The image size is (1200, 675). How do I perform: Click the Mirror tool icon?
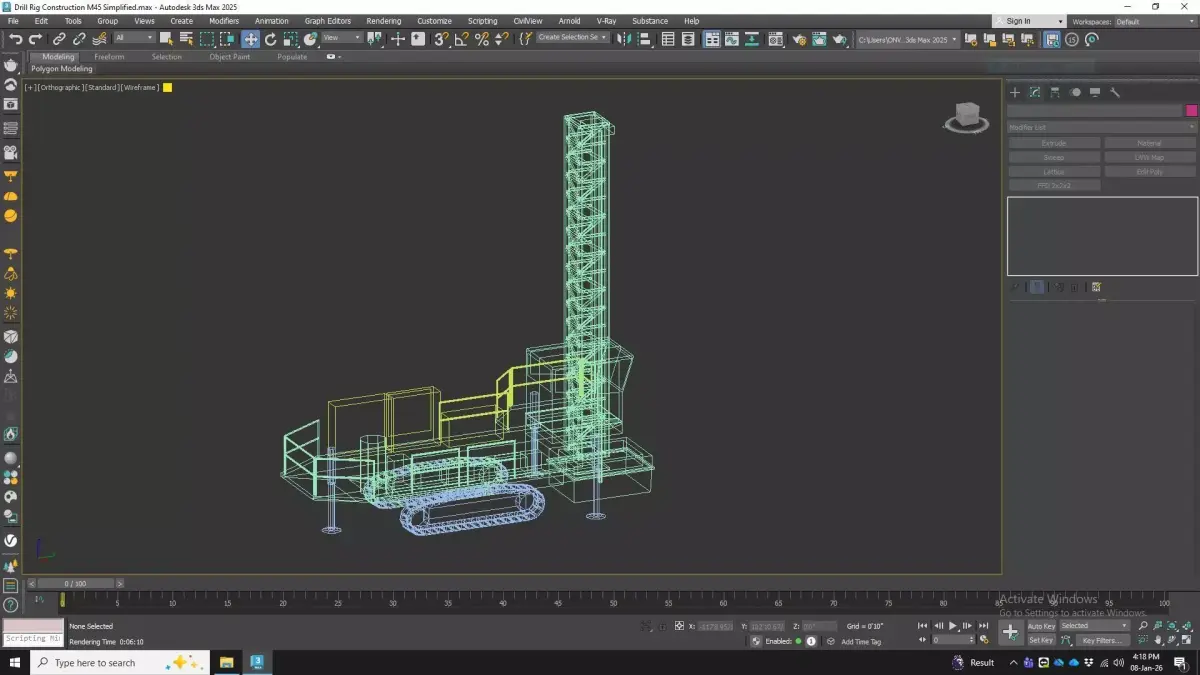tap(624, 39)
